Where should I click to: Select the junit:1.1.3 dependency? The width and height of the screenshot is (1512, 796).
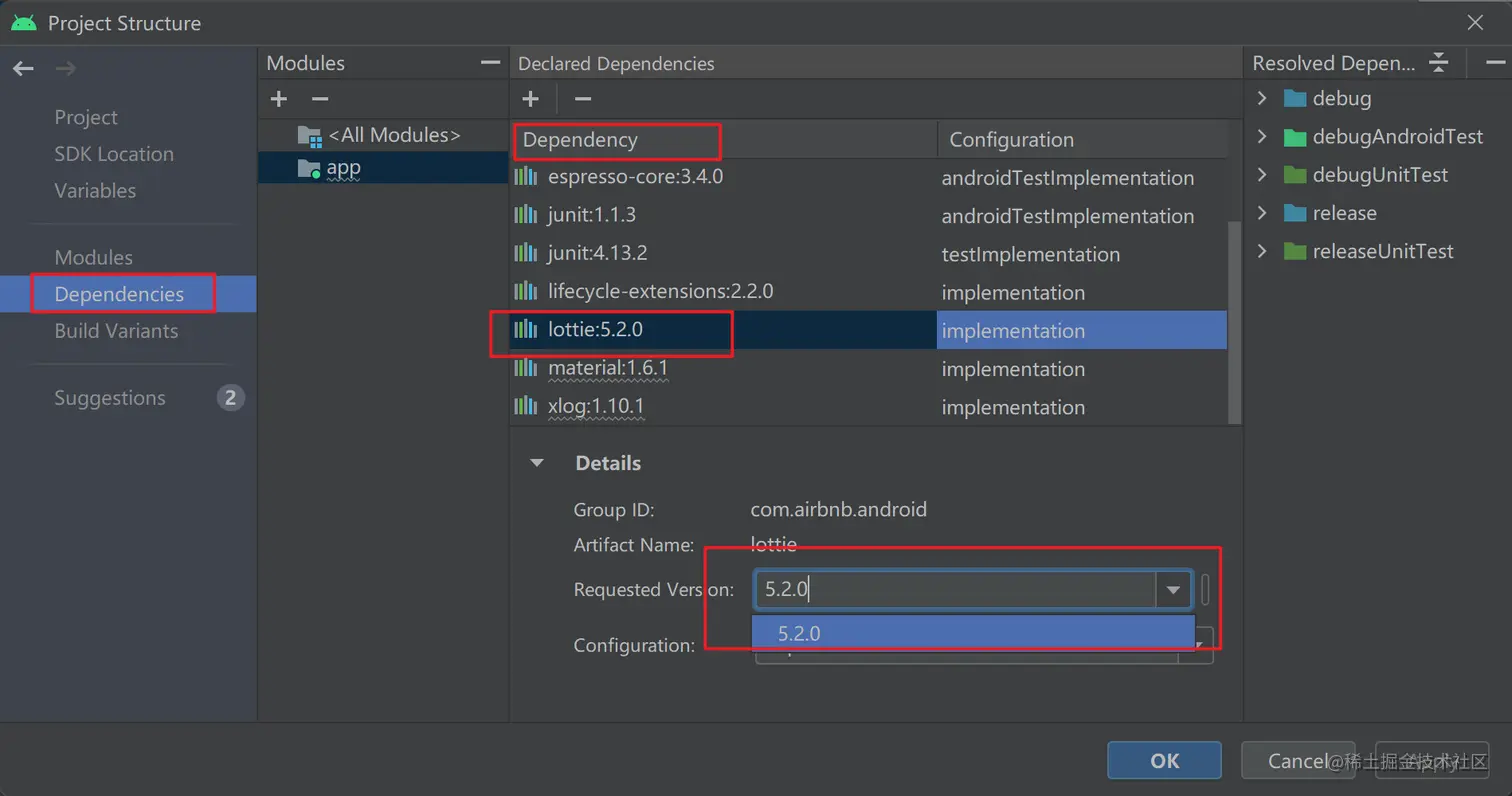(x=592, y=215)
